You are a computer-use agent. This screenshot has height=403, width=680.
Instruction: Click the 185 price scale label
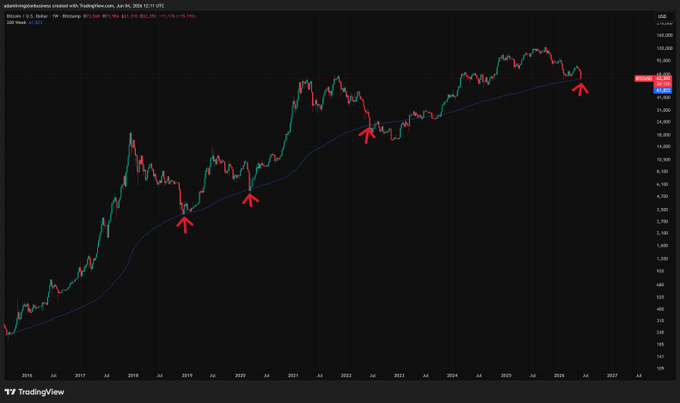coord(660,344)
